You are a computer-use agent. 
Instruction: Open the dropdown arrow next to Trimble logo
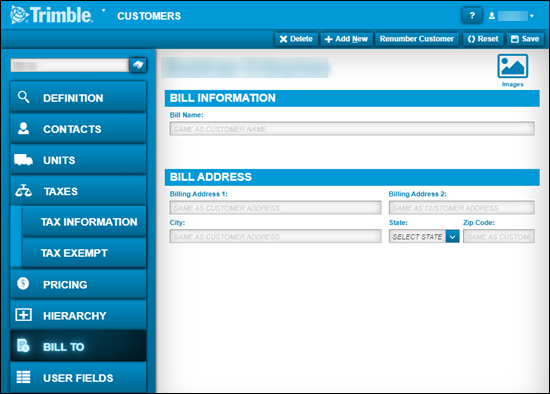103,11
